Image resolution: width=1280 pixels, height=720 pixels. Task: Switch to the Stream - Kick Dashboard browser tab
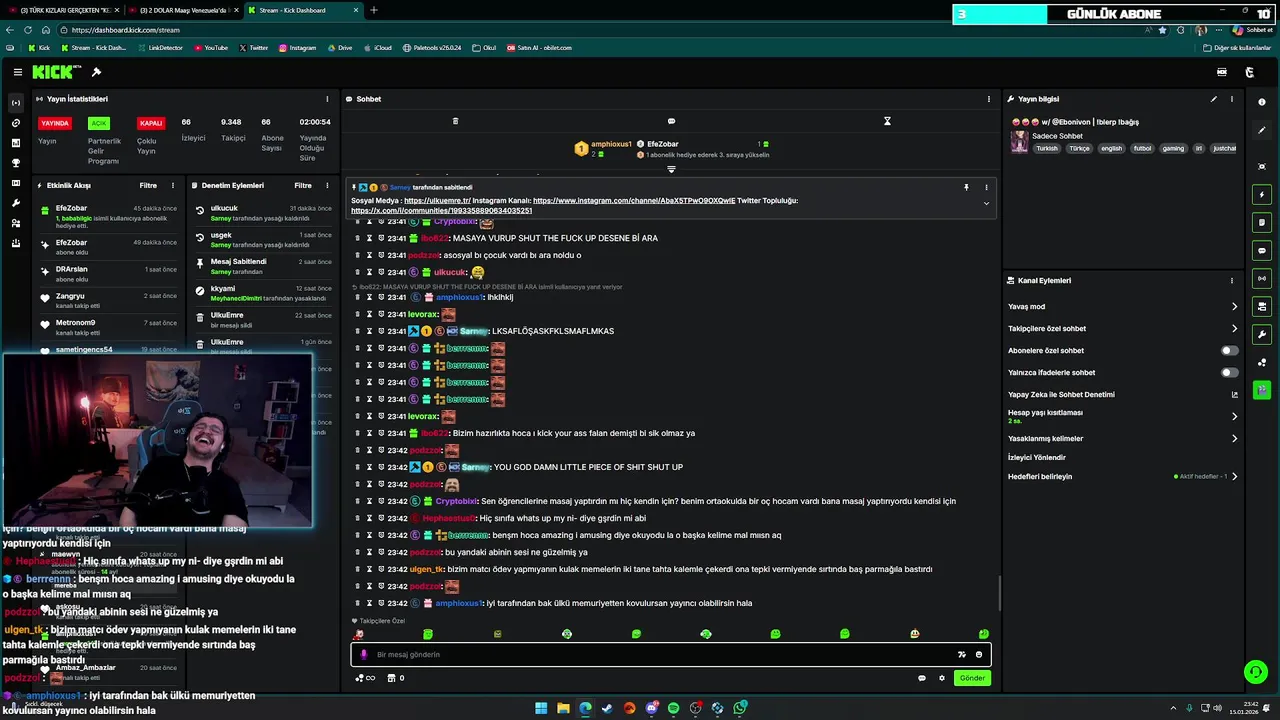tap(303, 10)
